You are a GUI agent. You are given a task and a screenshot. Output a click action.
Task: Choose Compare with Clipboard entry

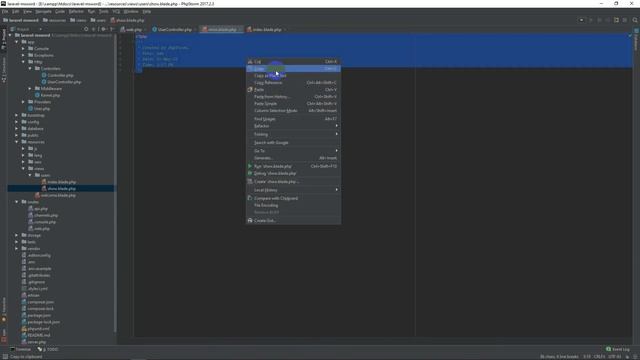293,198
